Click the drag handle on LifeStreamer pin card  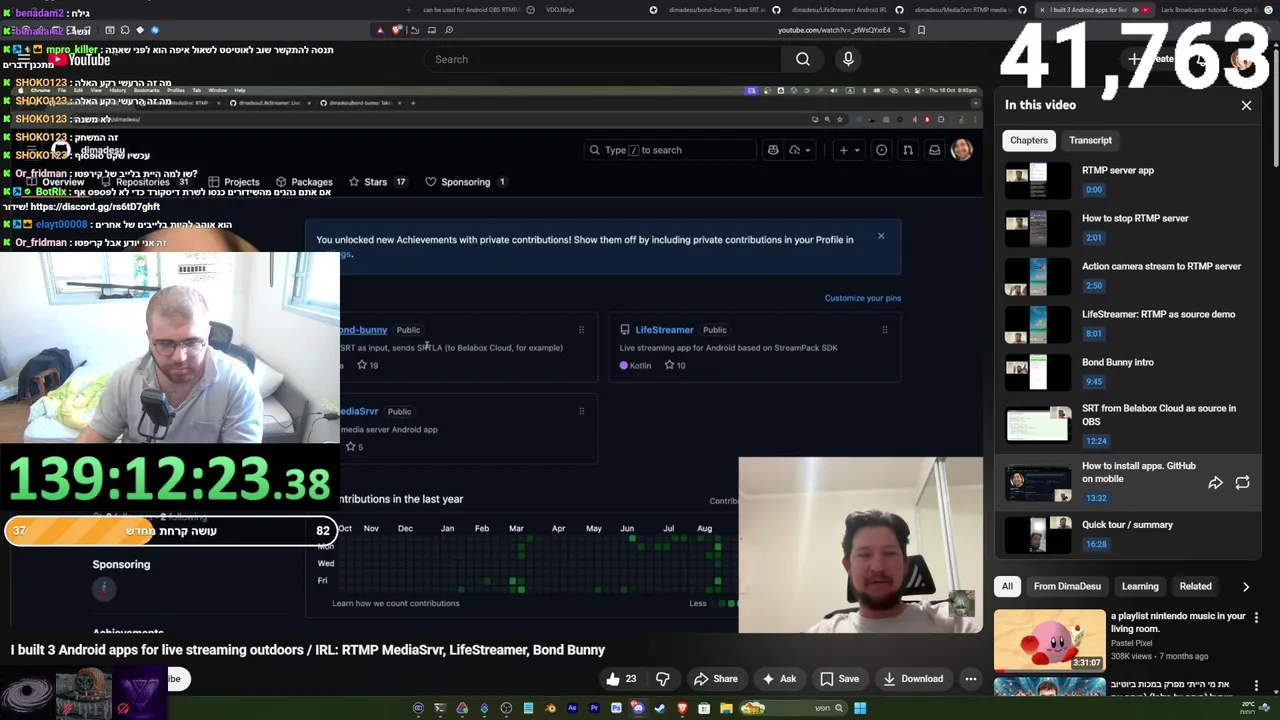(885, 330)
